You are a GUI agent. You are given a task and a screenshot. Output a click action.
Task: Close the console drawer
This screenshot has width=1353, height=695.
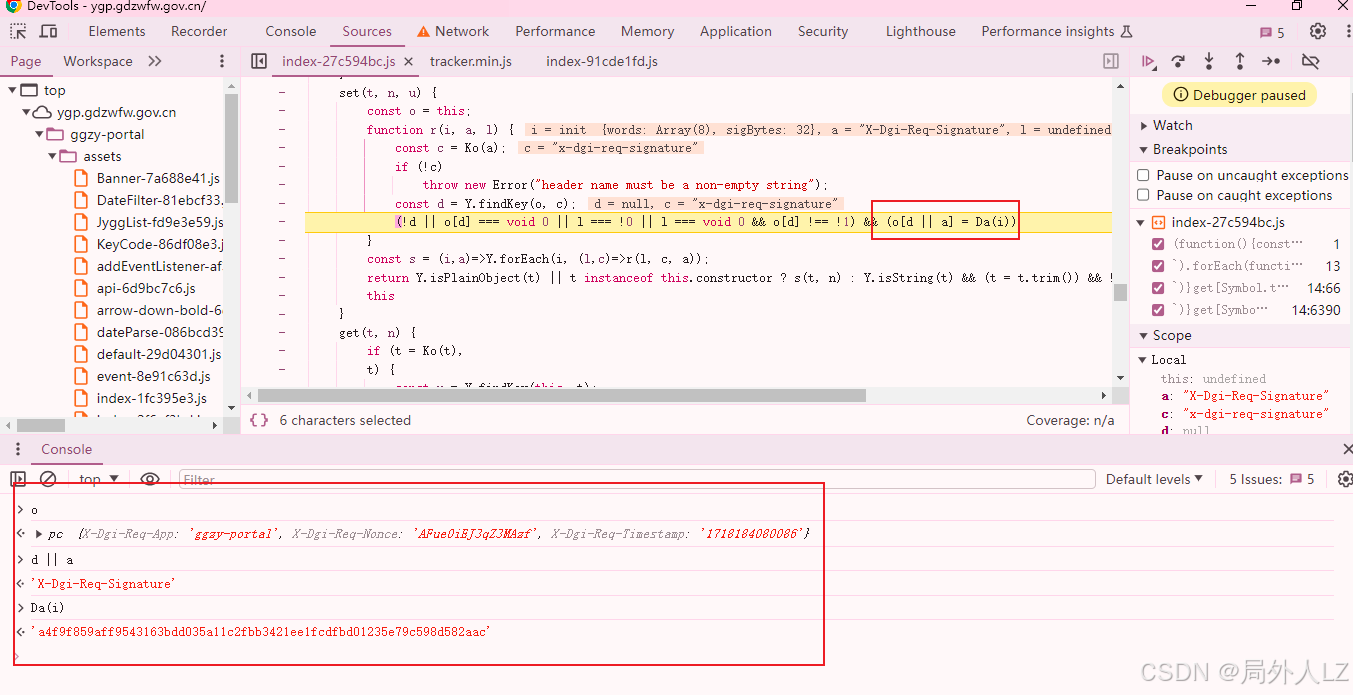tap(1346, 450)
